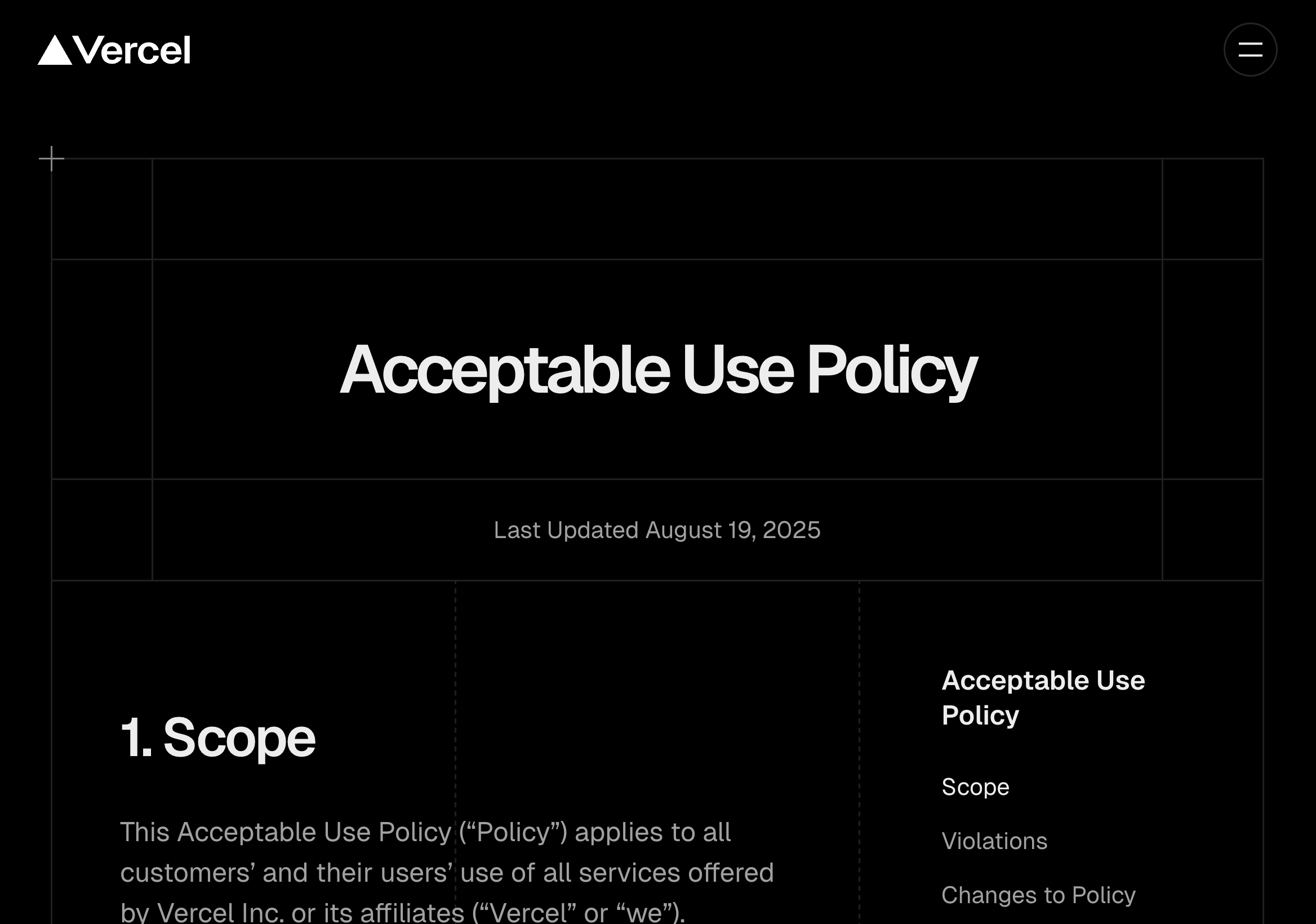Click the Last Updated date text
Viewport: 1316px width, 924px height.
coord(658,530)
